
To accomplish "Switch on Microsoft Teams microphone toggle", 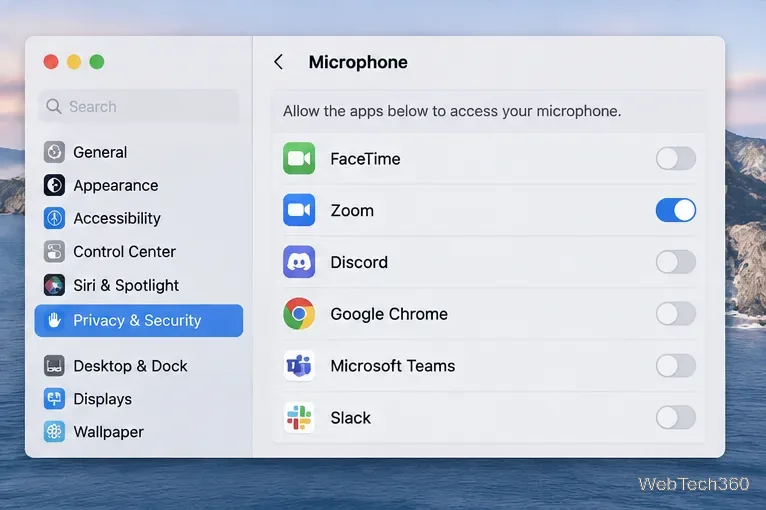I will coord(676,365).
